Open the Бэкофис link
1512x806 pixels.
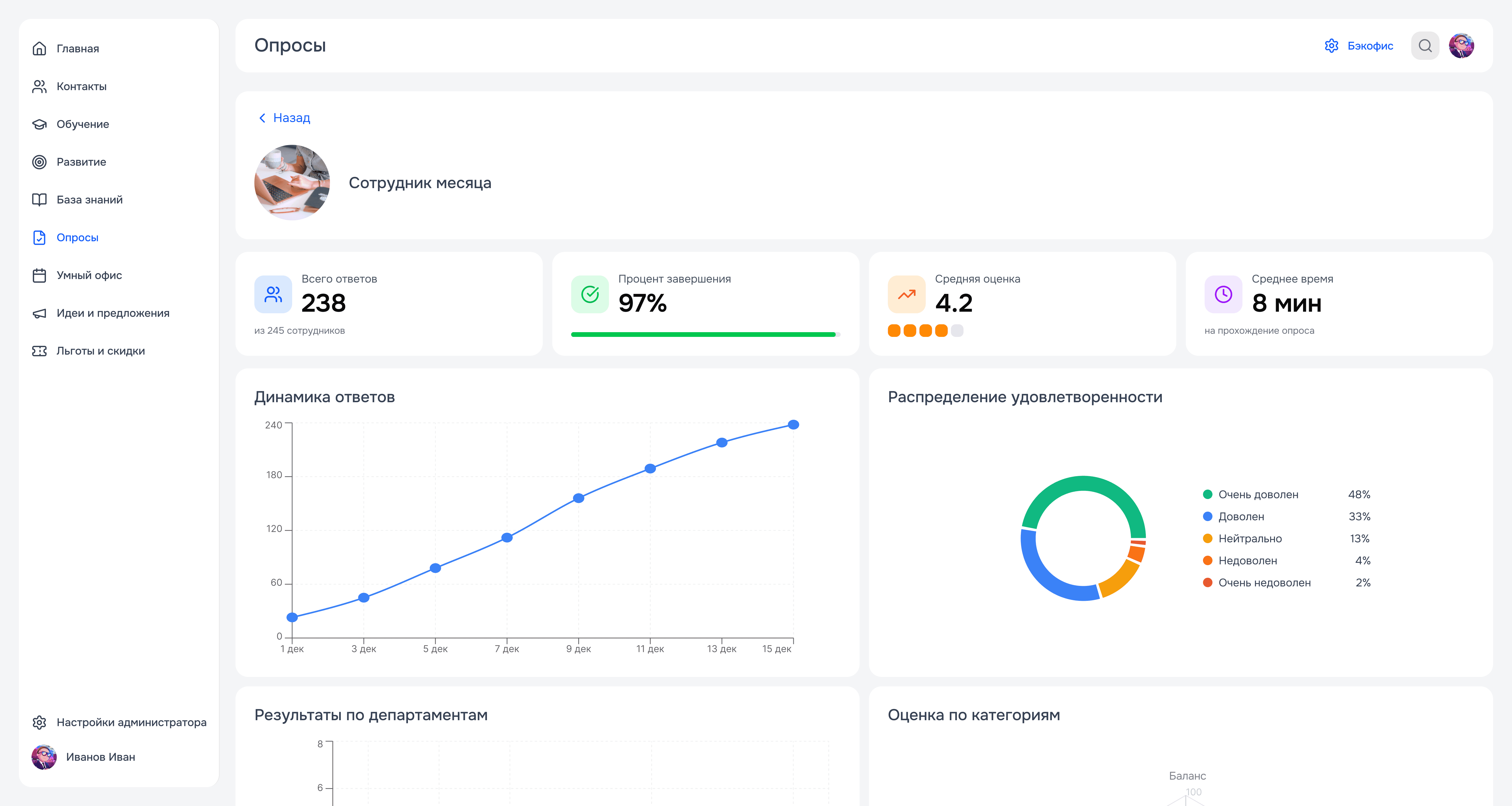[1369, 46]
